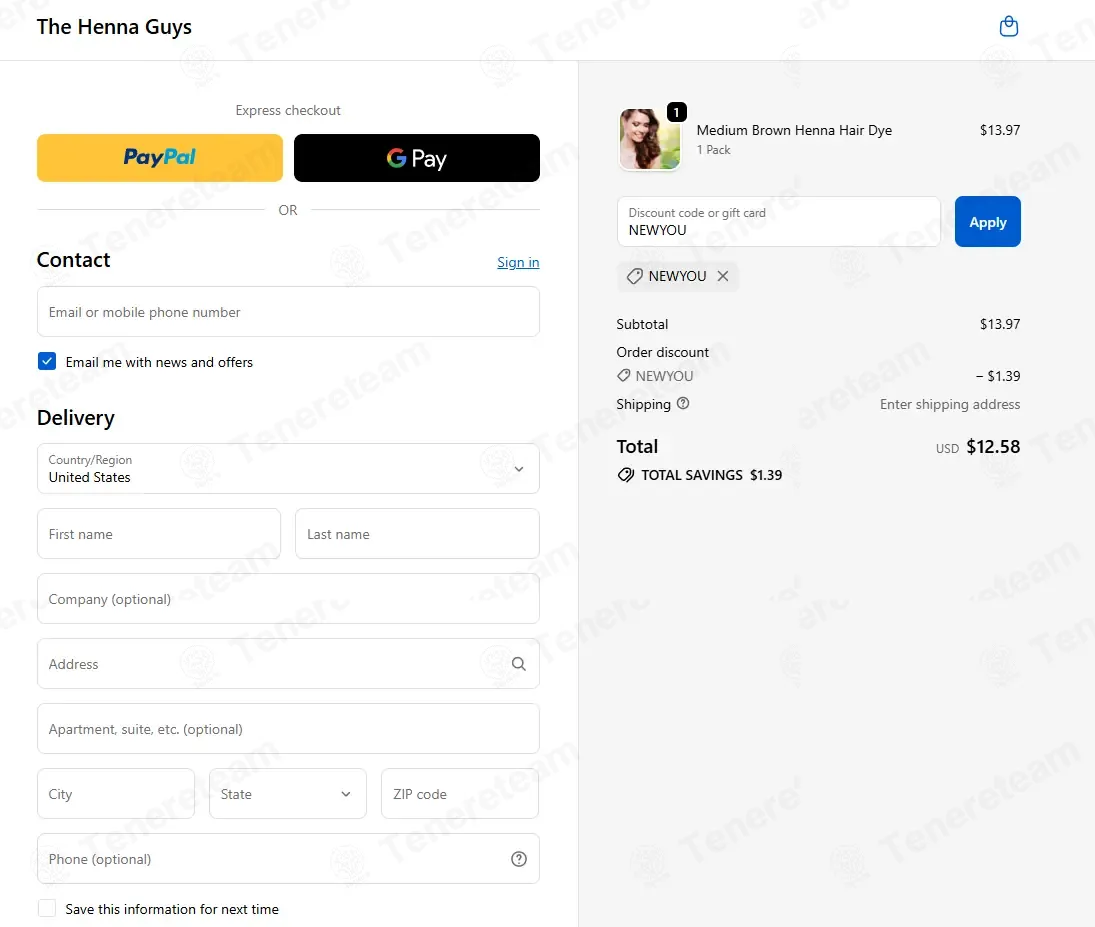Check Save this information for next time

[47, 908]
